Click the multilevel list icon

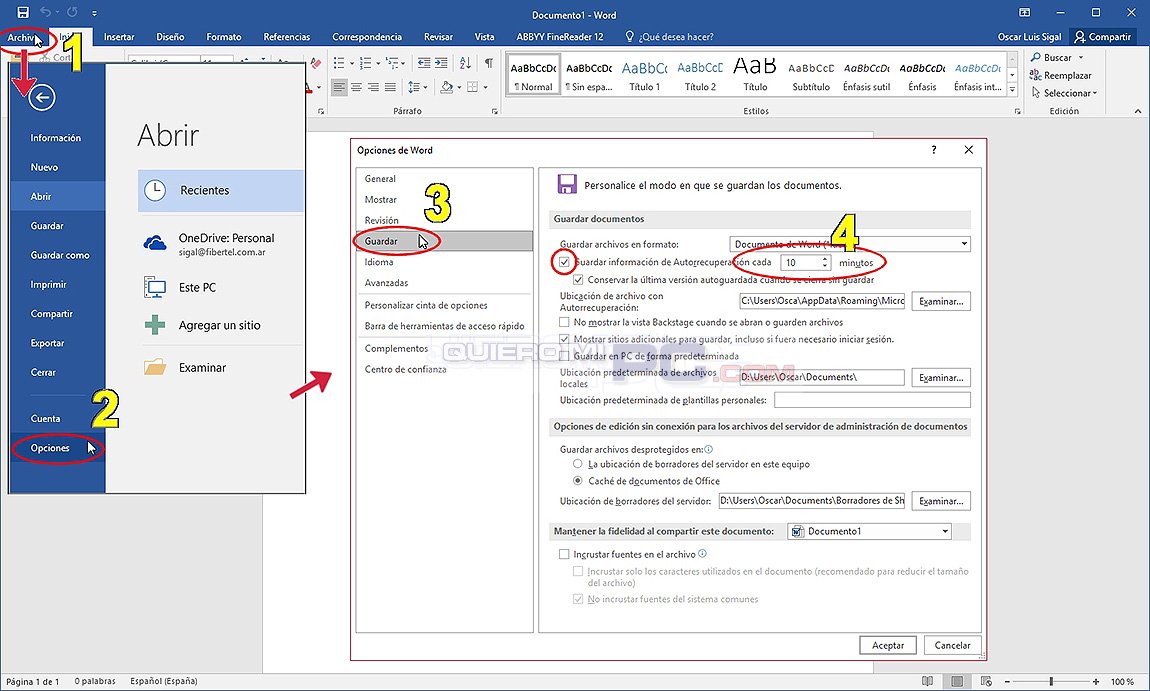(392, 63)
